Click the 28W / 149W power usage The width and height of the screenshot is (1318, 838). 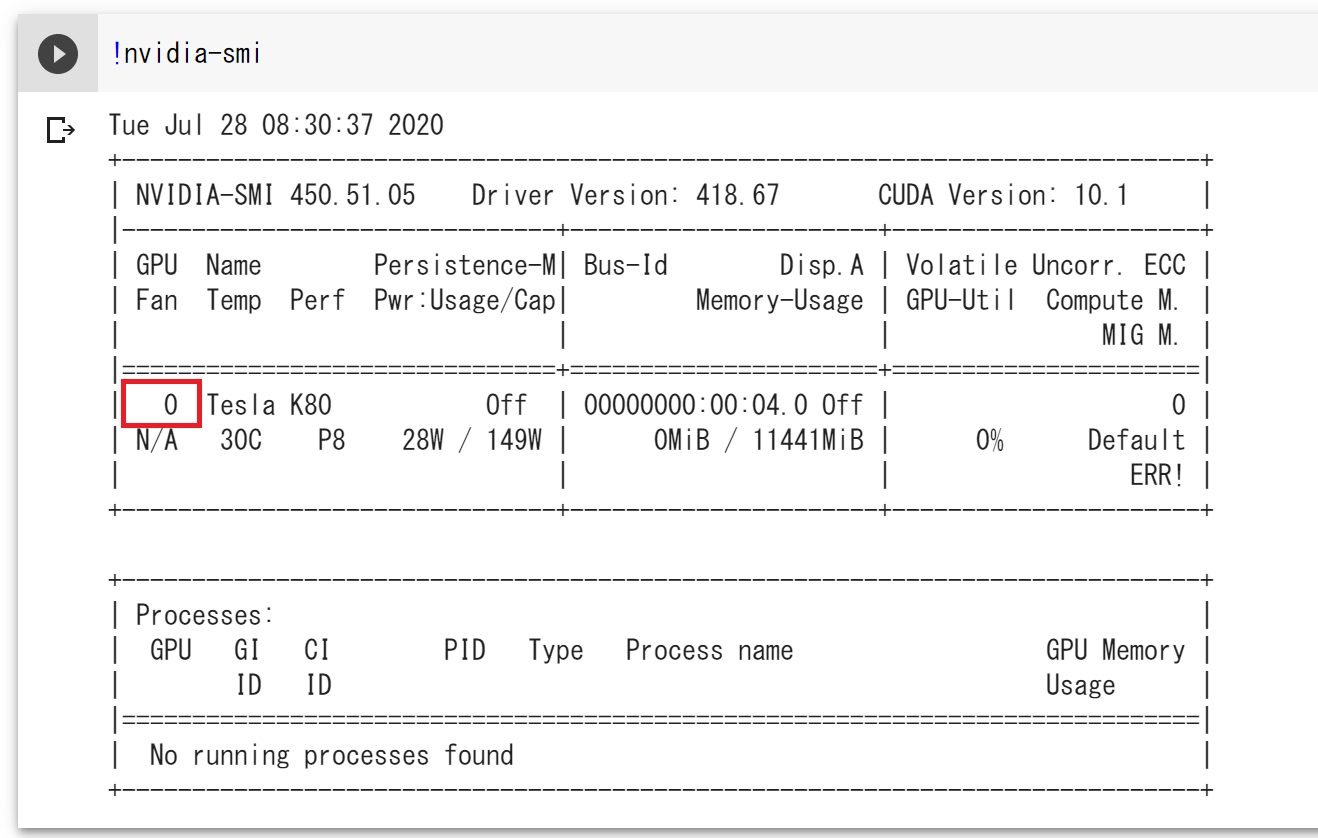(x=472, y=440)
